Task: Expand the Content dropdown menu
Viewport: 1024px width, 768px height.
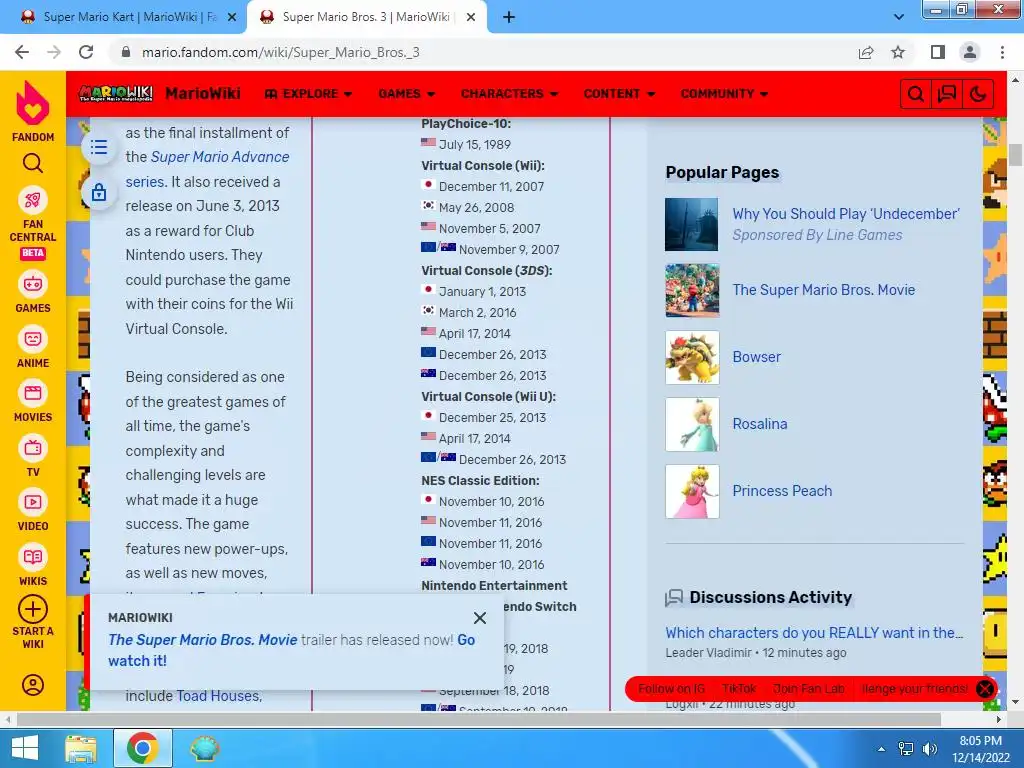Action: (x=619, y=94)
